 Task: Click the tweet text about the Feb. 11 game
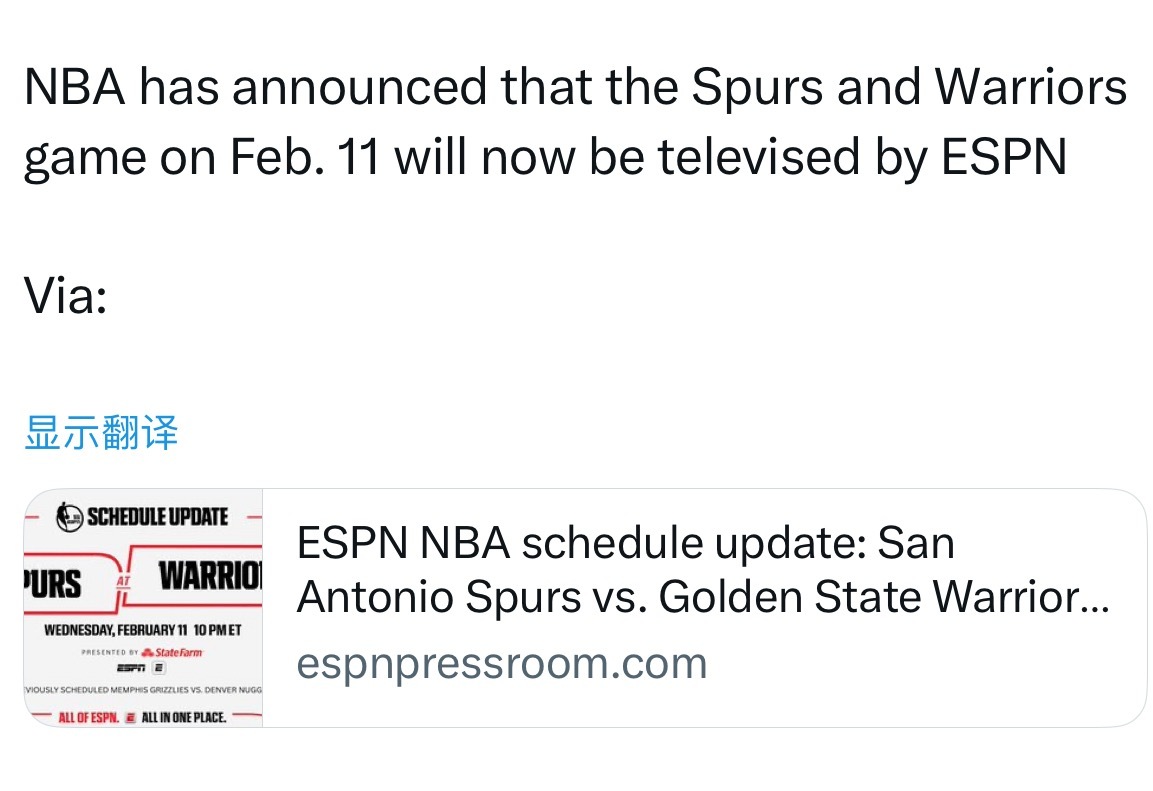pyautogui.click(x=570, y=120)
